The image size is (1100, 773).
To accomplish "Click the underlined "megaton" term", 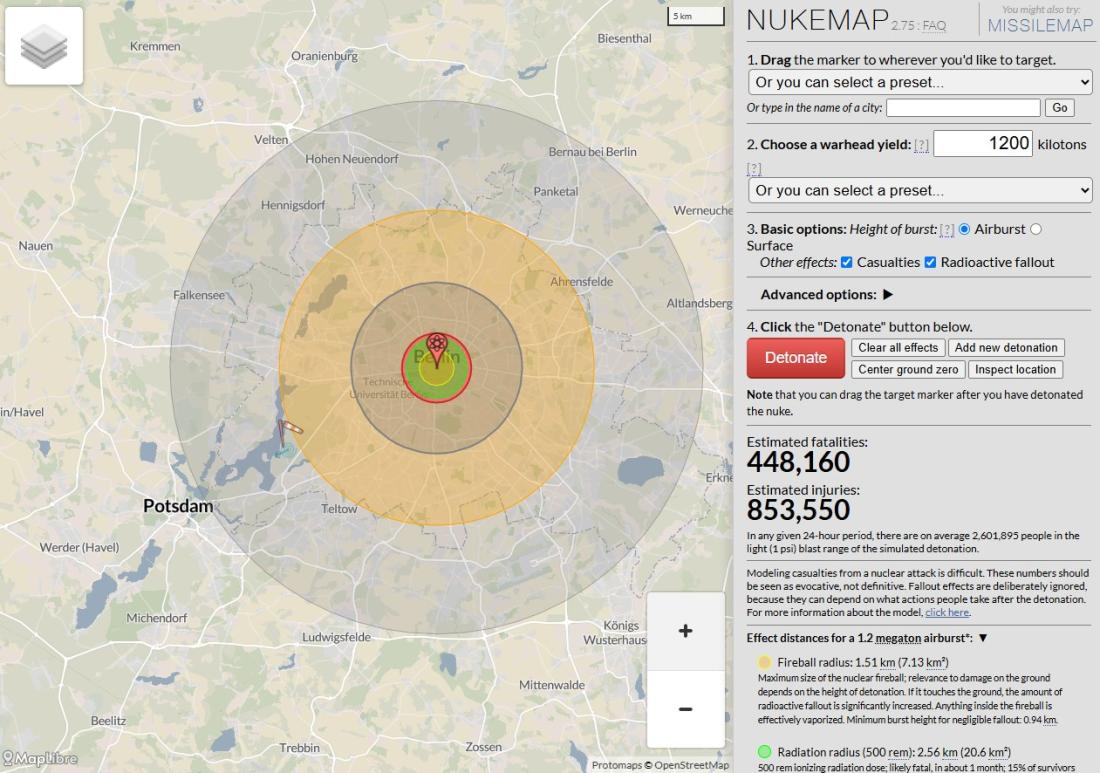I will click(x=898, y=638).
